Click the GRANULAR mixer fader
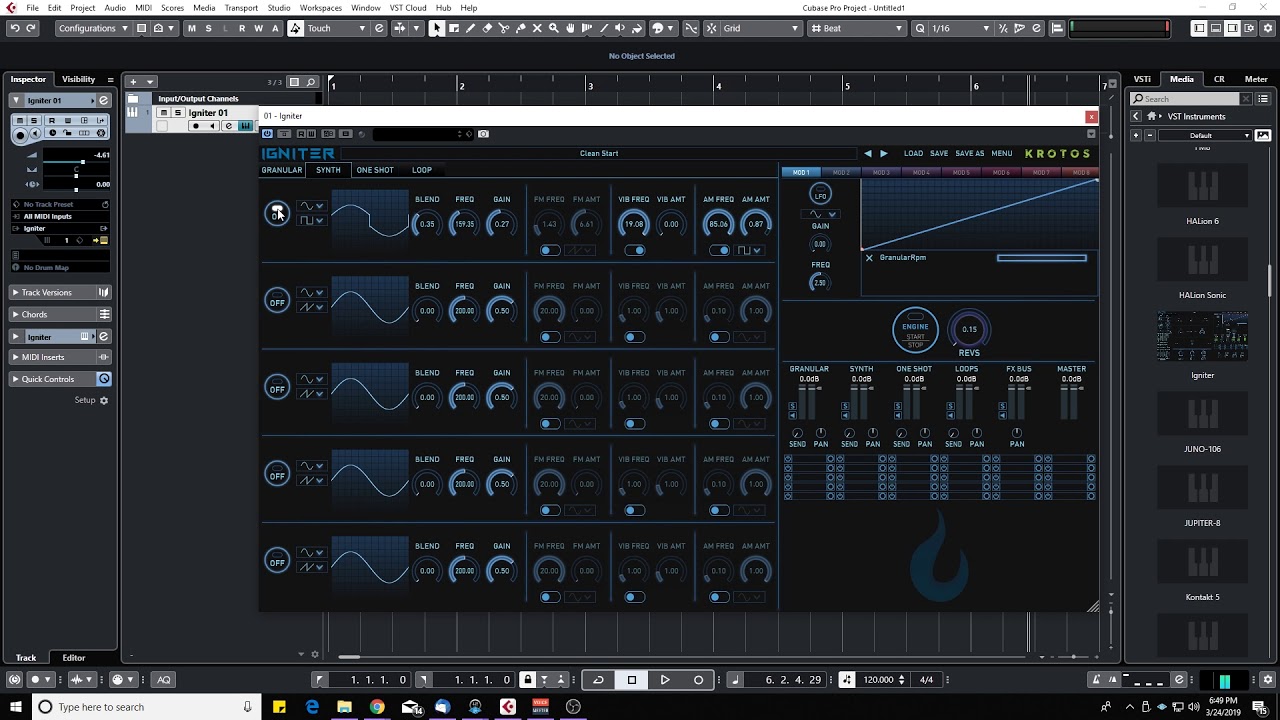 pyautogui.click(x=810, y=403)
